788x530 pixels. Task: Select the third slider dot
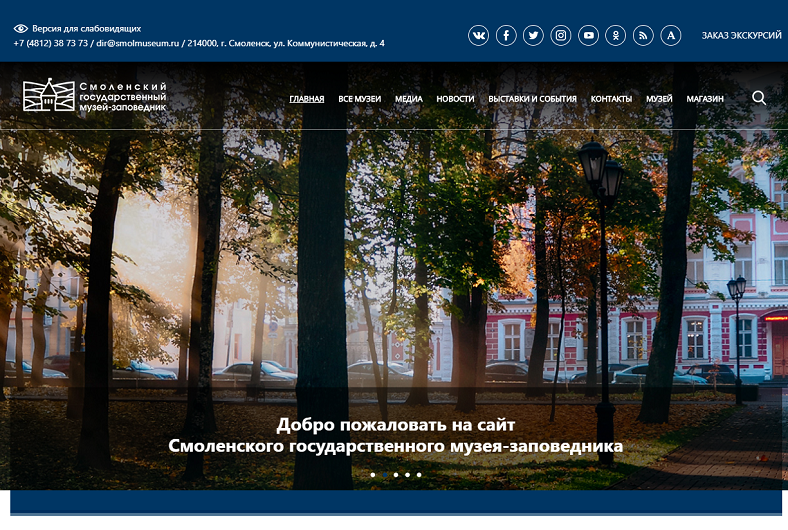coord(396,475)
